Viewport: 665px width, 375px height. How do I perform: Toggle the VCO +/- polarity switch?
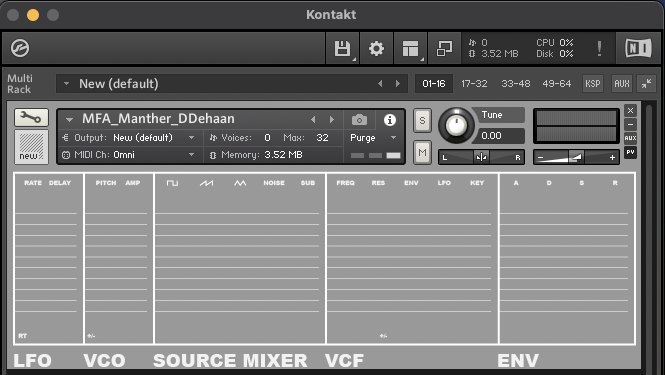(x=91, y=336)
